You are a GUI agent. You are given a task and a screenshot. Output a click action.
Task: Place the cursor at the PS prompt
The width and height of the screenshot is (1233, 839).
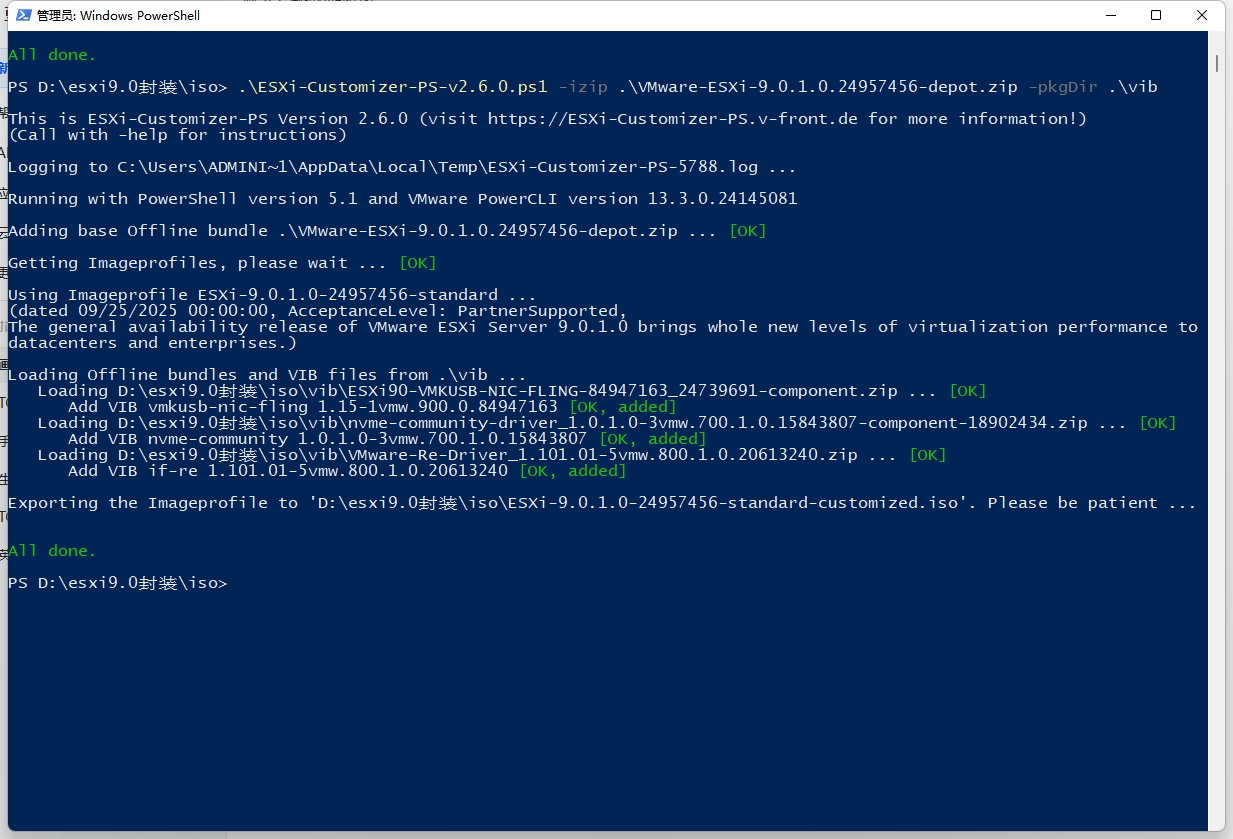point(233,582)
